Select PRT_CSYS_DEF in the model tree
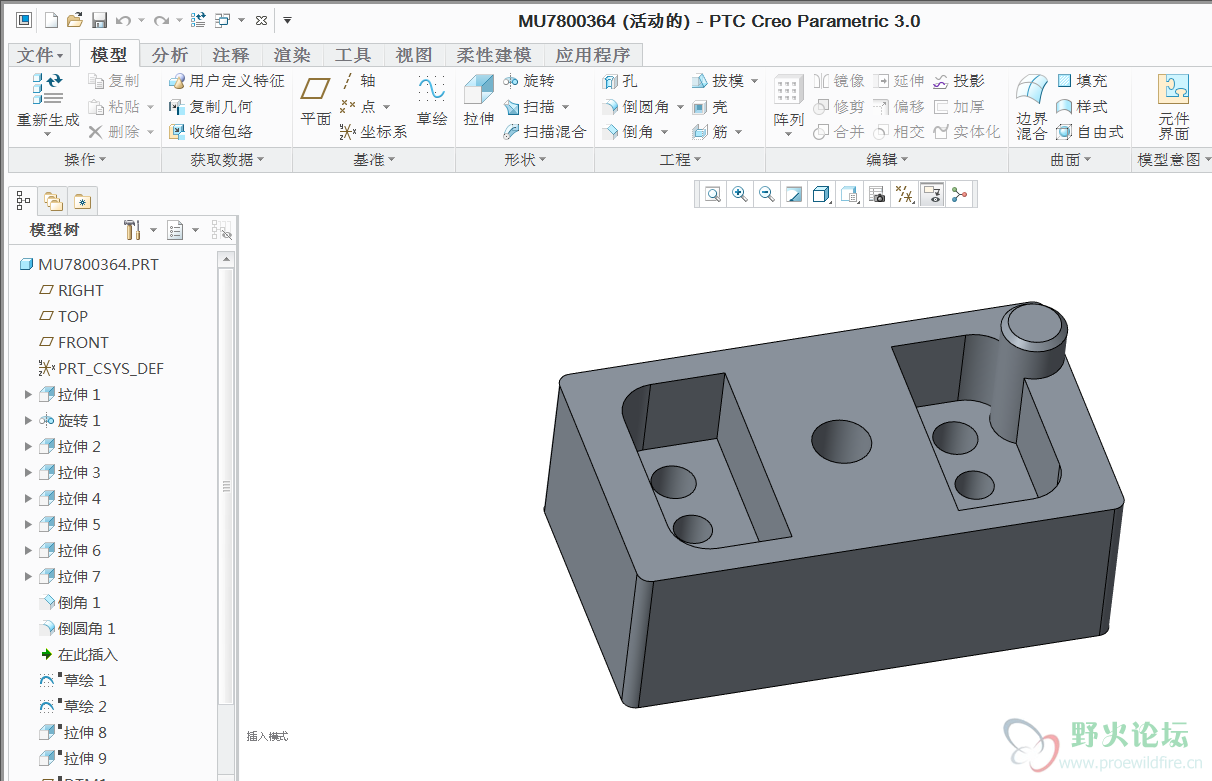 (101, 369)
